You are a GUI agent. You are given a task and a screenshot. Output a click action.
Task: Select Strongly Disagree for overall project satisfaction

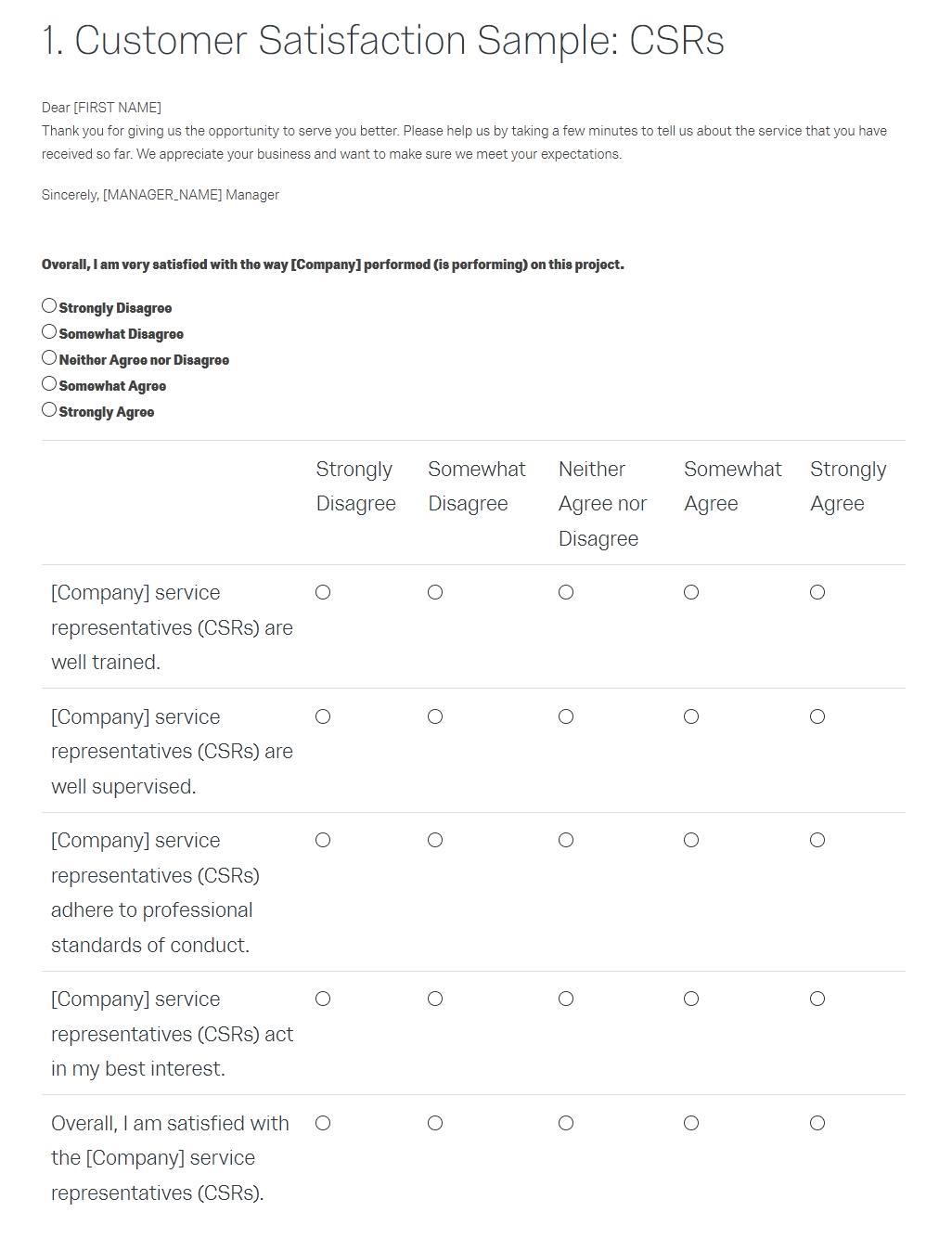pyautogui.click(x=49, y=305)
